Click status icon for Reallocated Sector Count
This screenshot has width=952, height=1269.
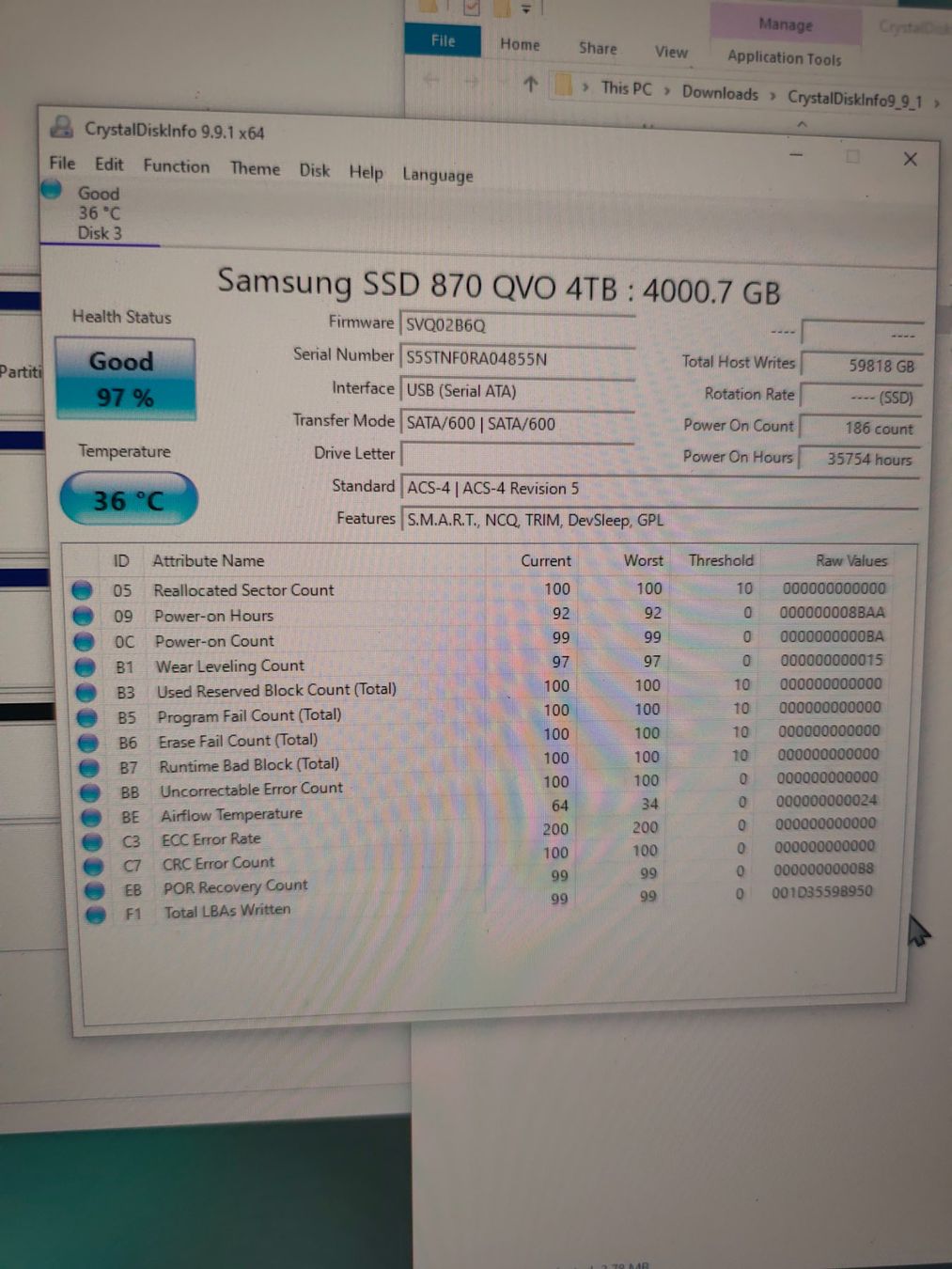82,589
